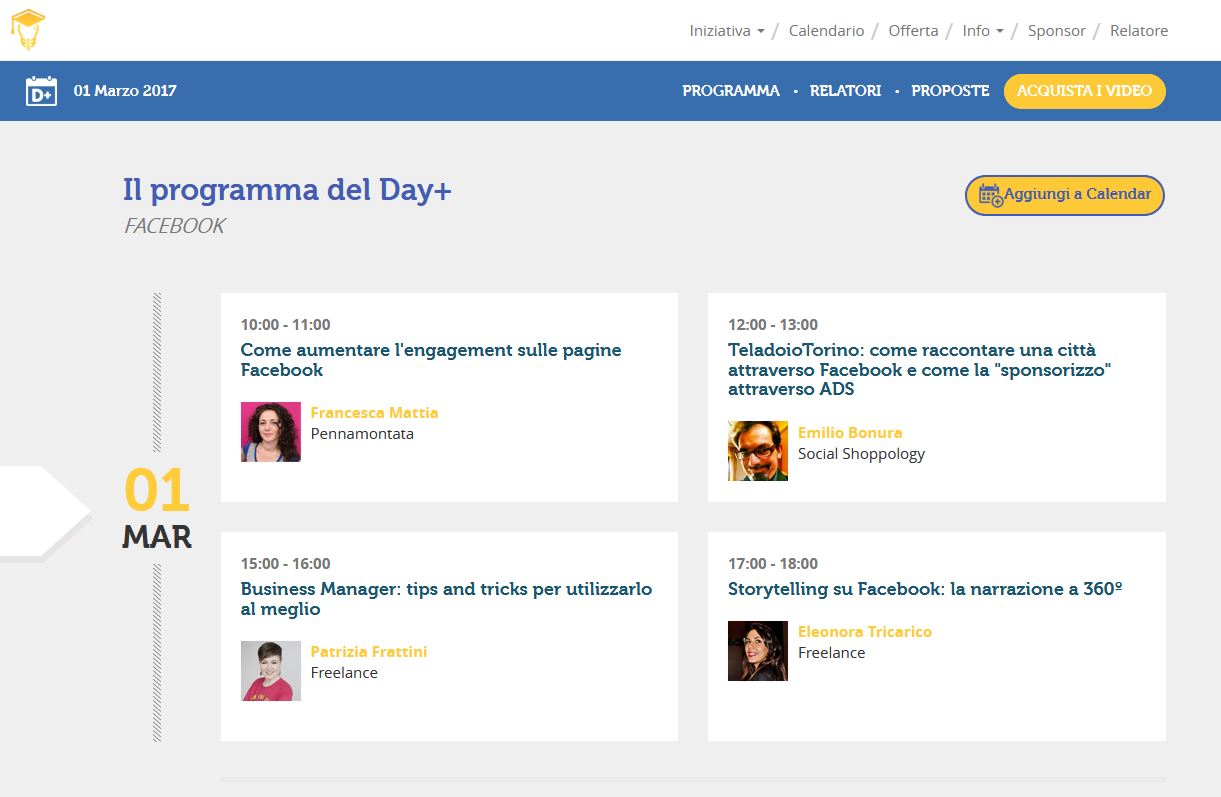The height and width of the screenshot is (797, 1221).
Task: Click the 17:00 - 18:00 time slot
Action: (773, 564)
